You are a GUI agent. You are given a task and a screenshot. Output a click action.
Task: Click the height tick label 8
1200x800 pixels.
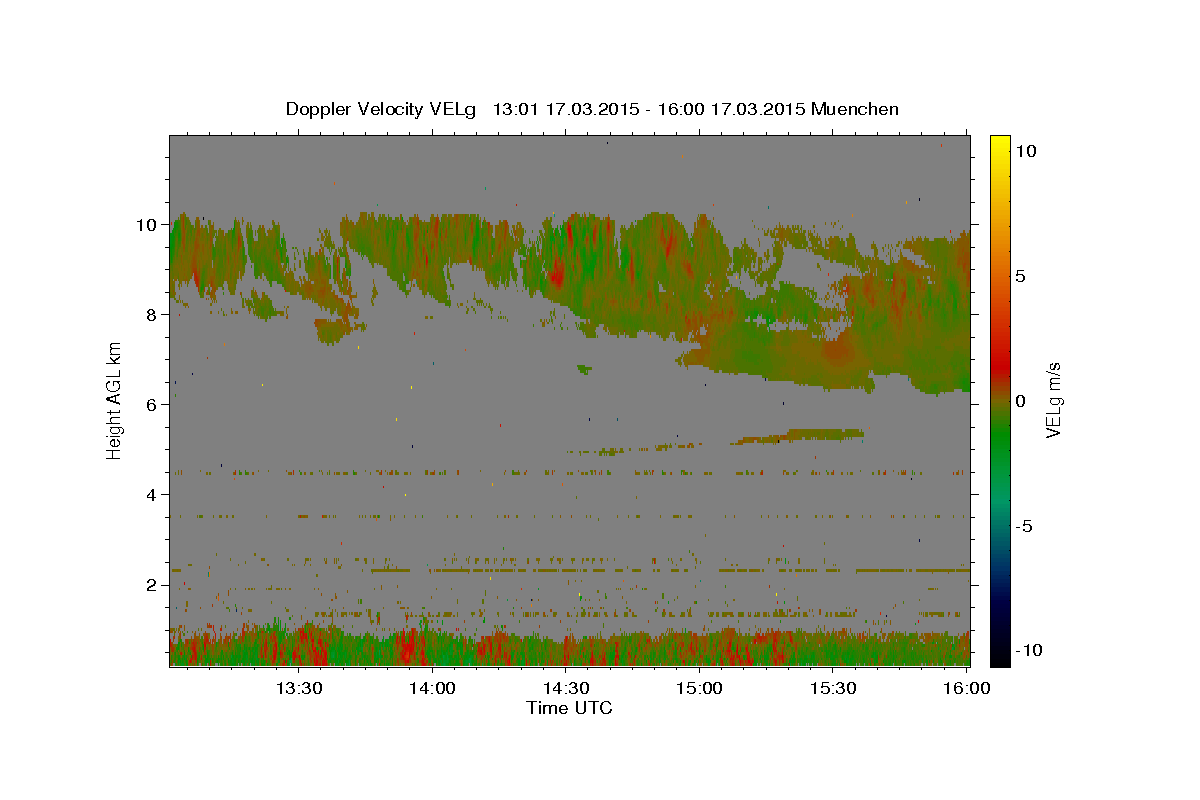tap(154, 314)
